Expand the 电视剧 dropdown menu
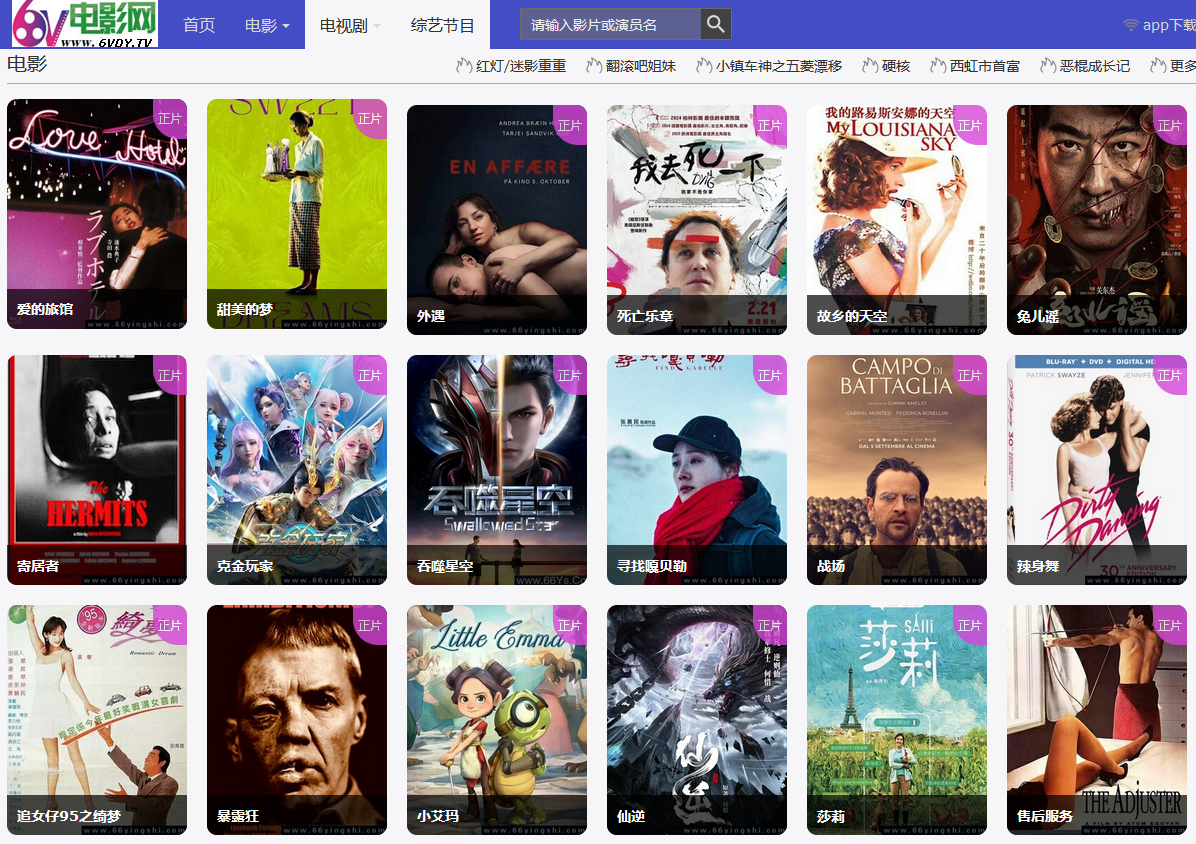 point(348,25)
